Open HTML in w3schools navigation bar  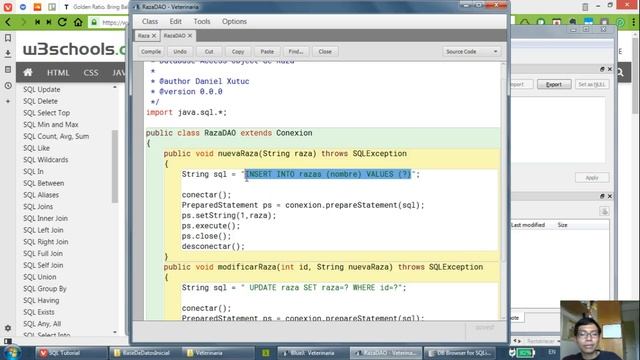click(x=58, y=73)
